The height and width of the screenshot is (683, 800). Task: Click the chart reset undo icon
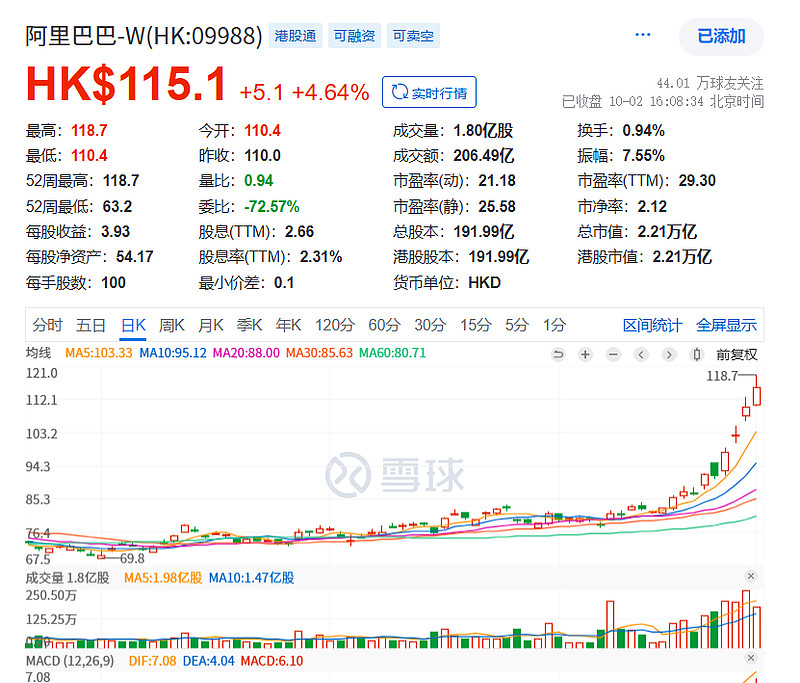tap(558, 354)
